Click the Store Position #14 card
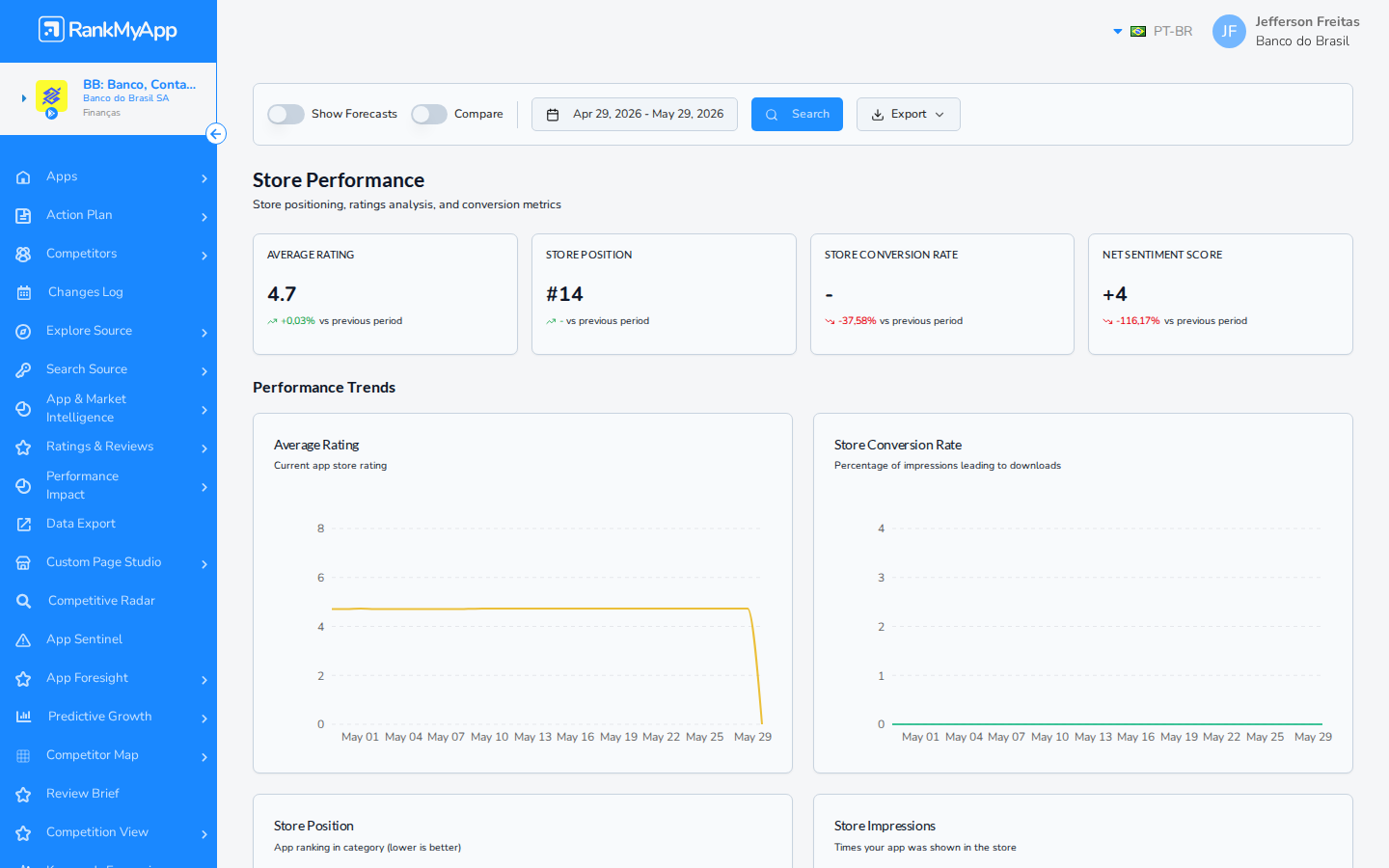The image size is (1389, 868). pyautogui.click(x=664, y=294)
